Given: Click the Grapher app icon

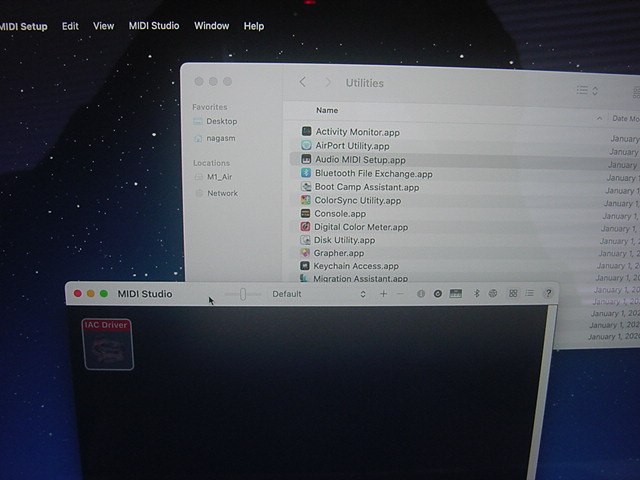Looking at the screenshot, I should point(305,253).
